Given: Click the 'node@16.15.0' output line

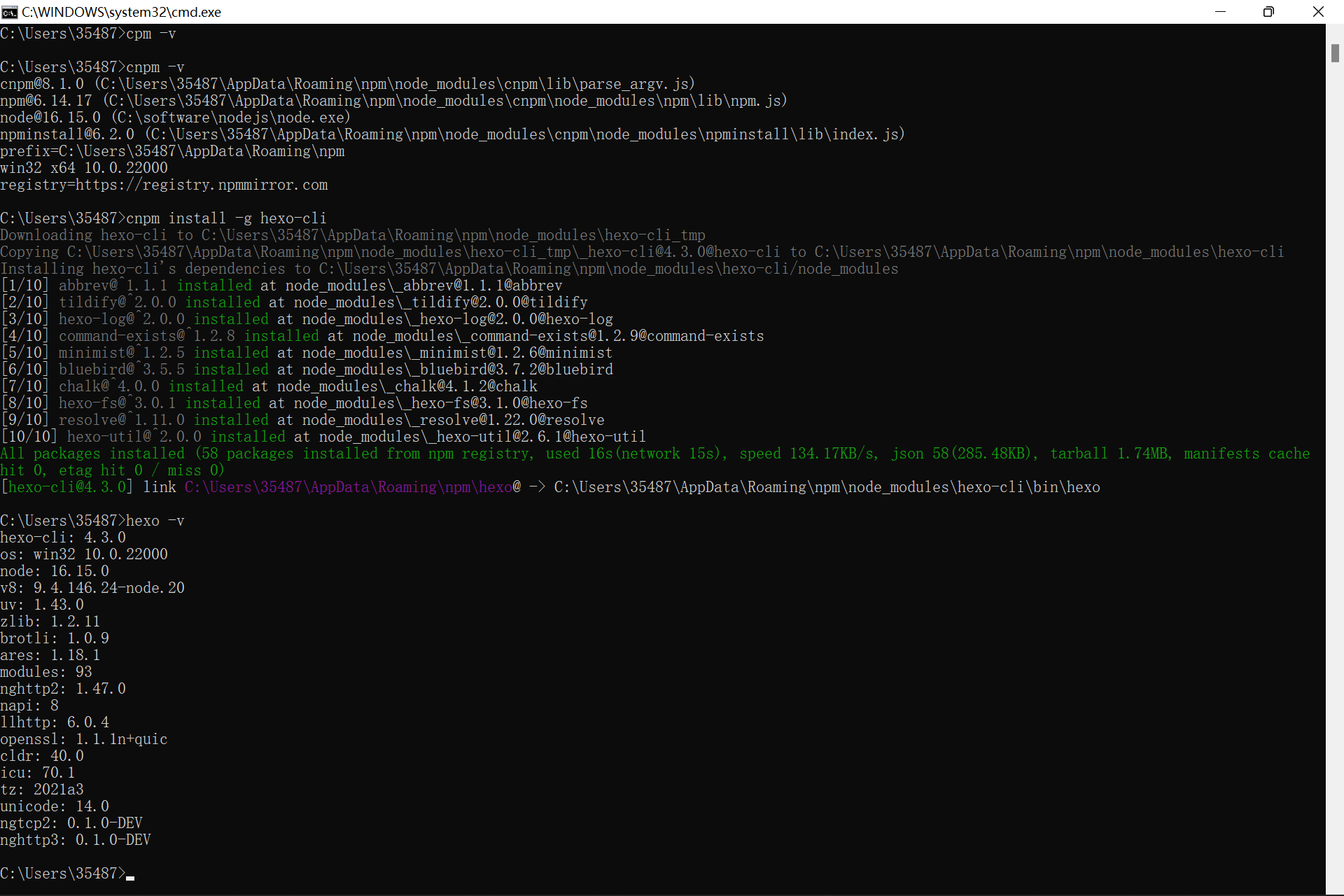Looking at the screenshot, I should click(x=175, y=118).
